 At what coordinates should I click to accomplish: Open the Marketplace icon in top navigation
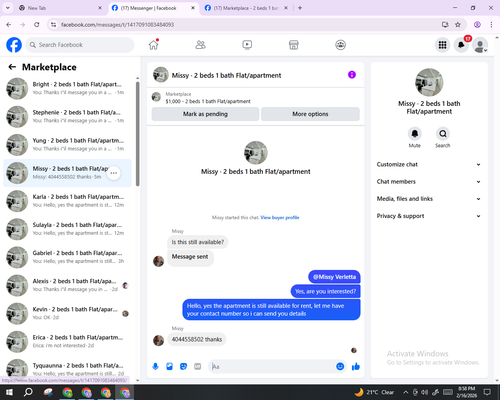[294, 45]
